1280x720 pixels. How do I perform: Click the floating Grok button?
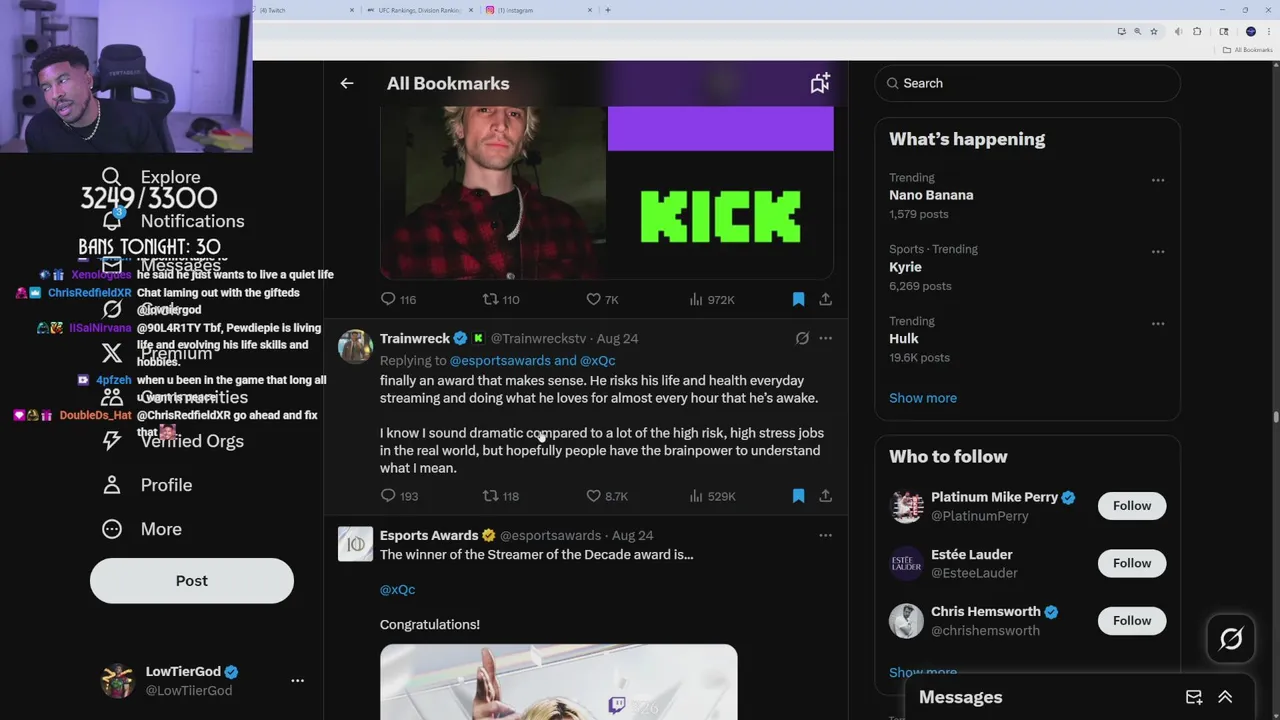[x=1231, y=638]
